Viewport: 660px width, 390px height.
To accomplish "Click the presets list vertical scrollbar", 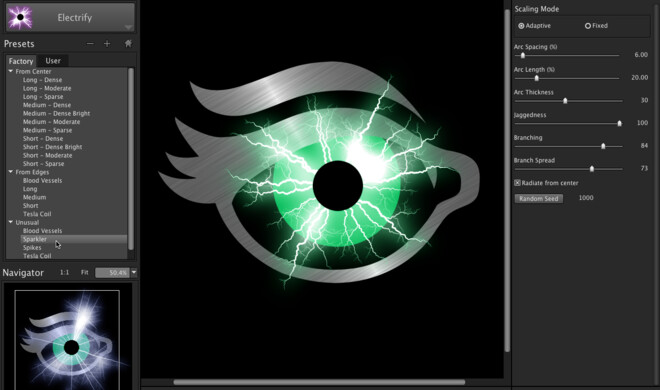I will (131, 159).
